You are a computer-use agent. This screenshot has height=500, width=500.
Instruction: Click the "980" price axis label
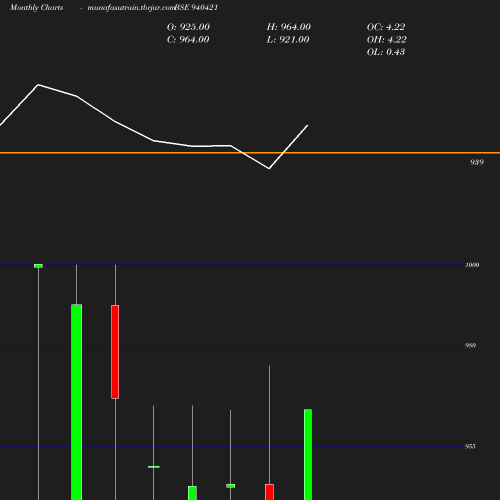(x=470, y=346)
